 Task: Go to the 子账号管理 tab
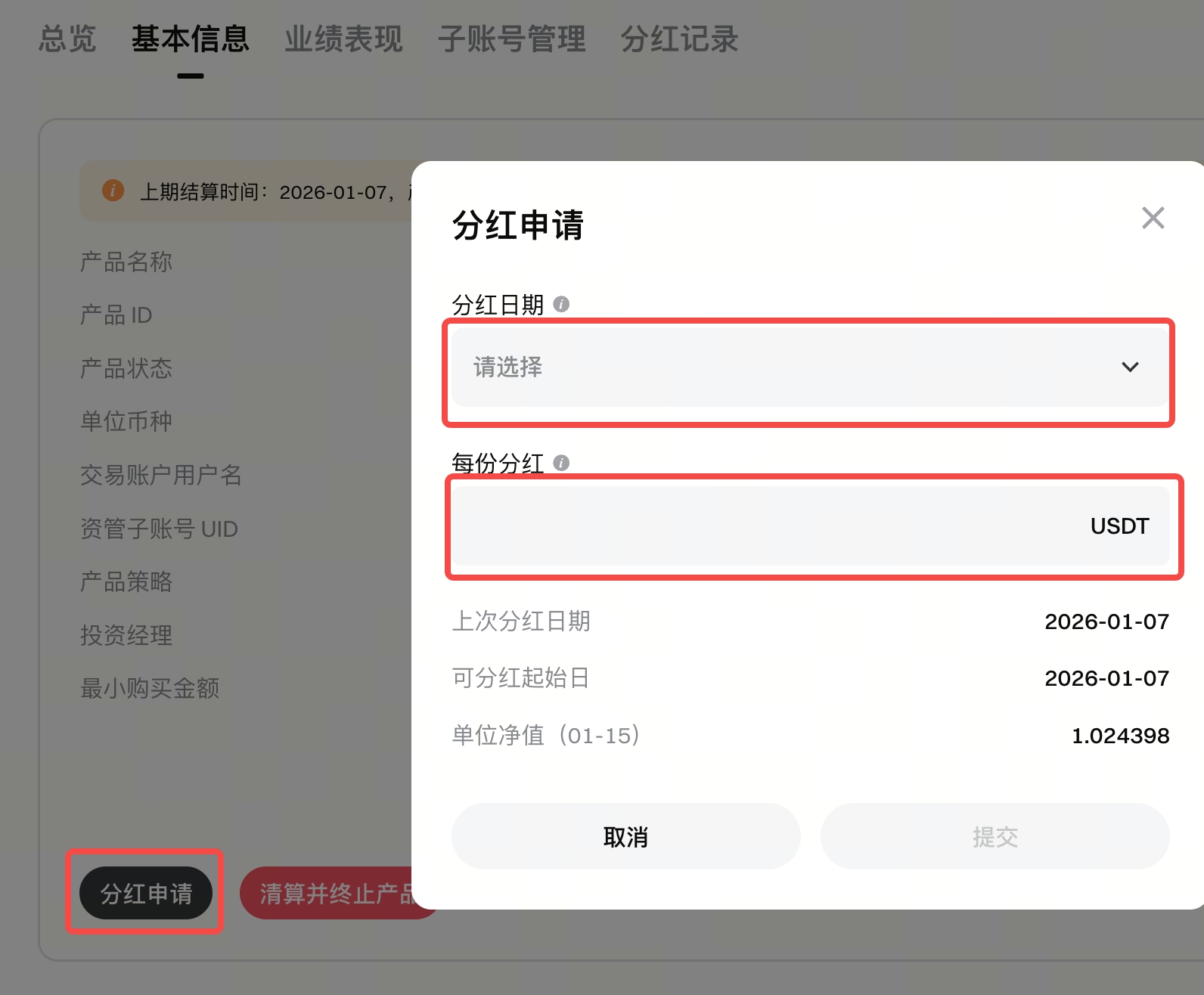pos(512,39)
